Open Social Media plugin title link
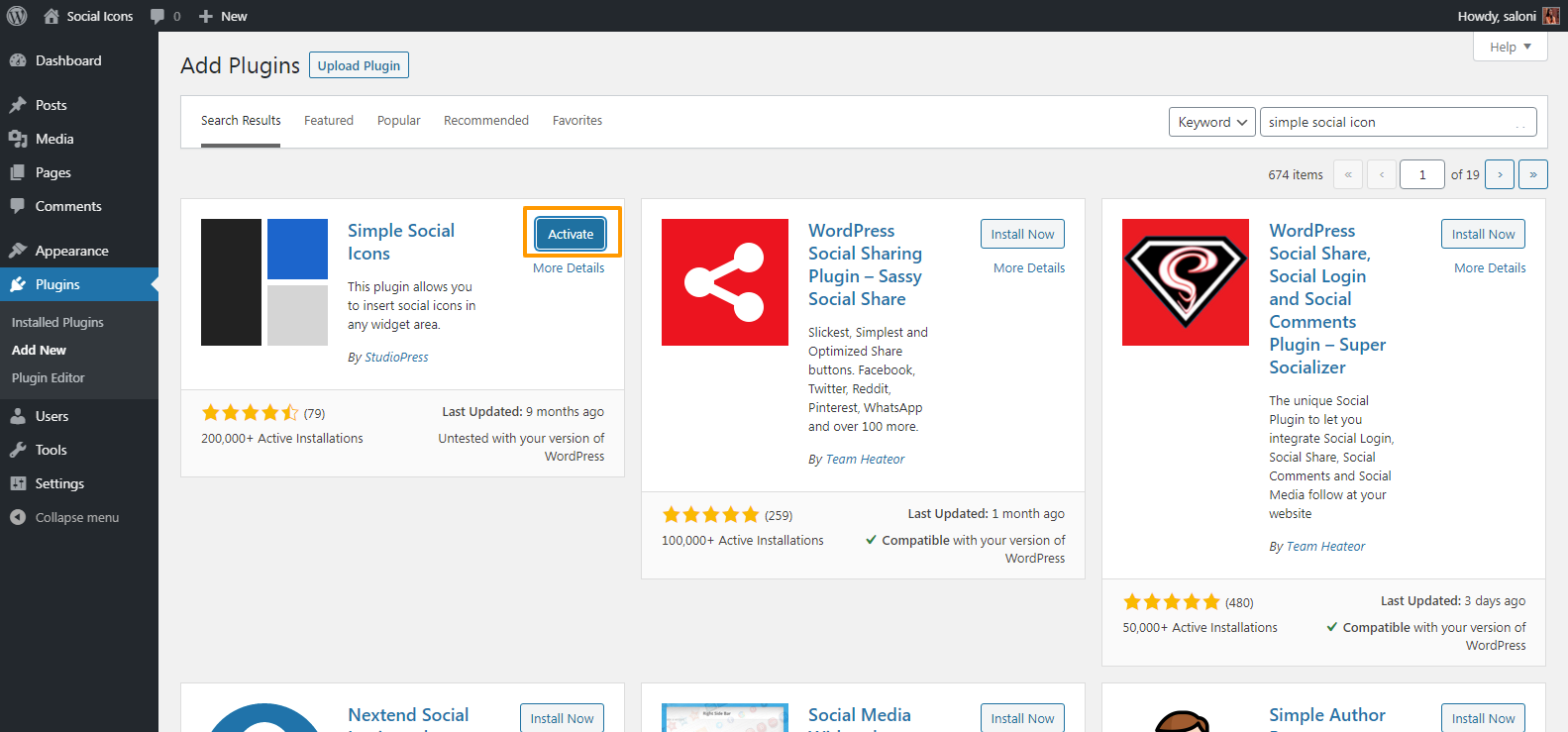The width and height of the screenshot is (1568, 732). 860,716
